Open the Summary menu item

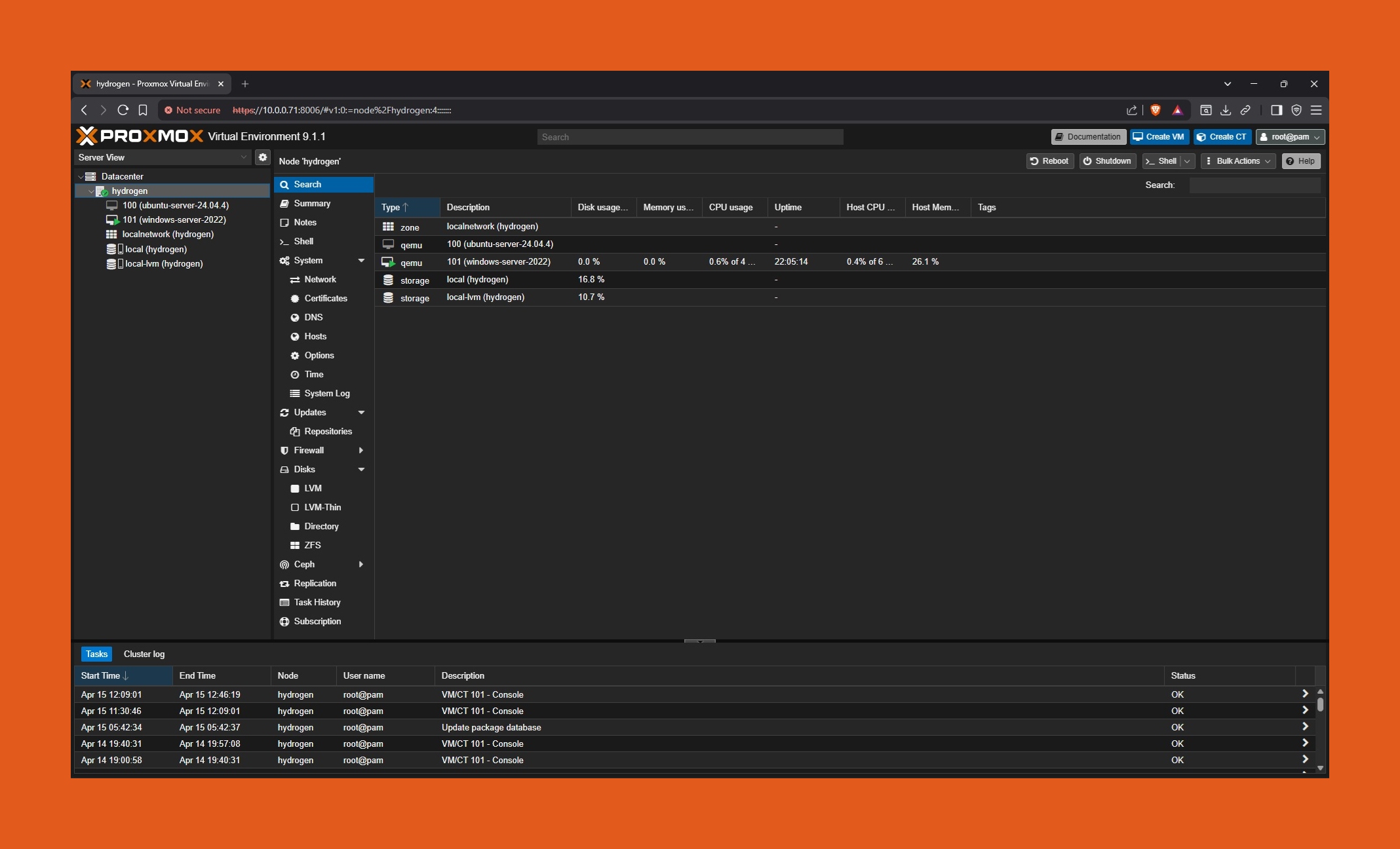[x=312, y=204]
